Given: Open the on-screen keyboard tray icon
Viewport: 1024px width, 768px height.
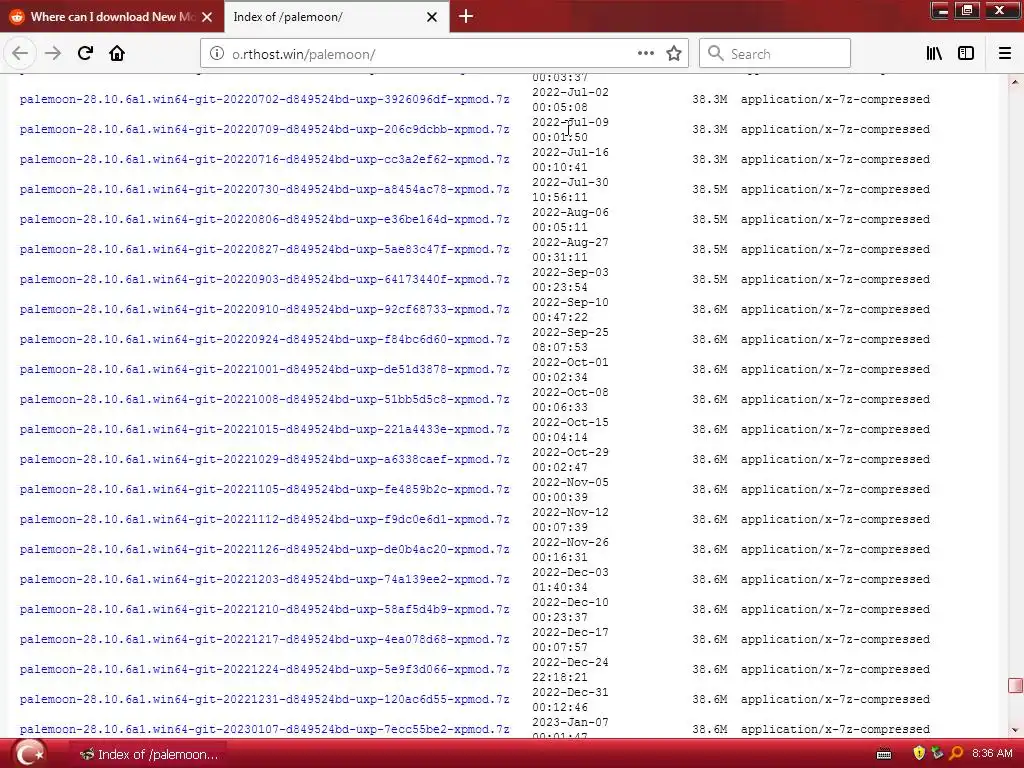Looking at the screenshot, I should [x=884, y=754].
